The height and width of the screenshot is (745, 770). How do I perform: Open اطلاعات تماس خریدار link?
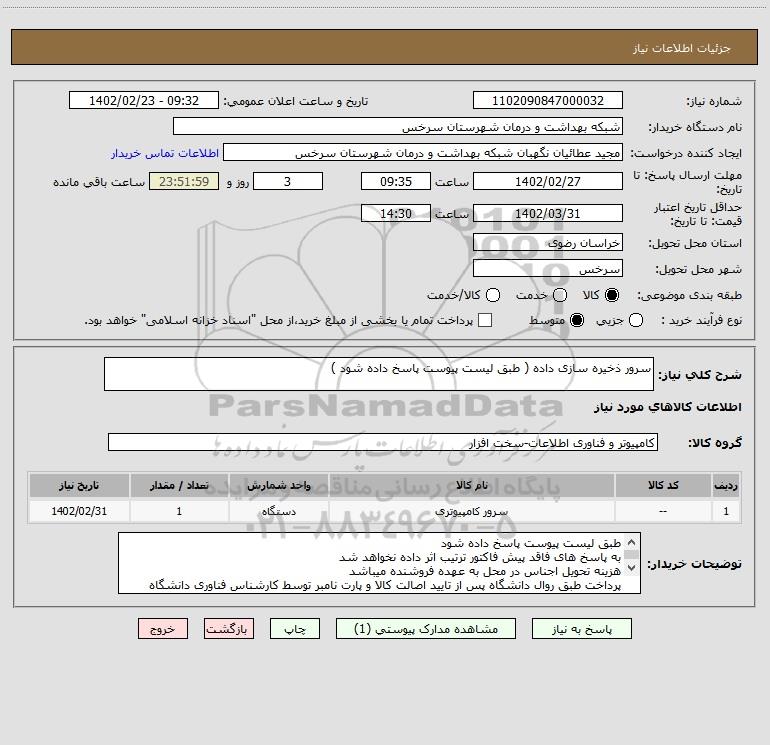[x=165, y=153]
